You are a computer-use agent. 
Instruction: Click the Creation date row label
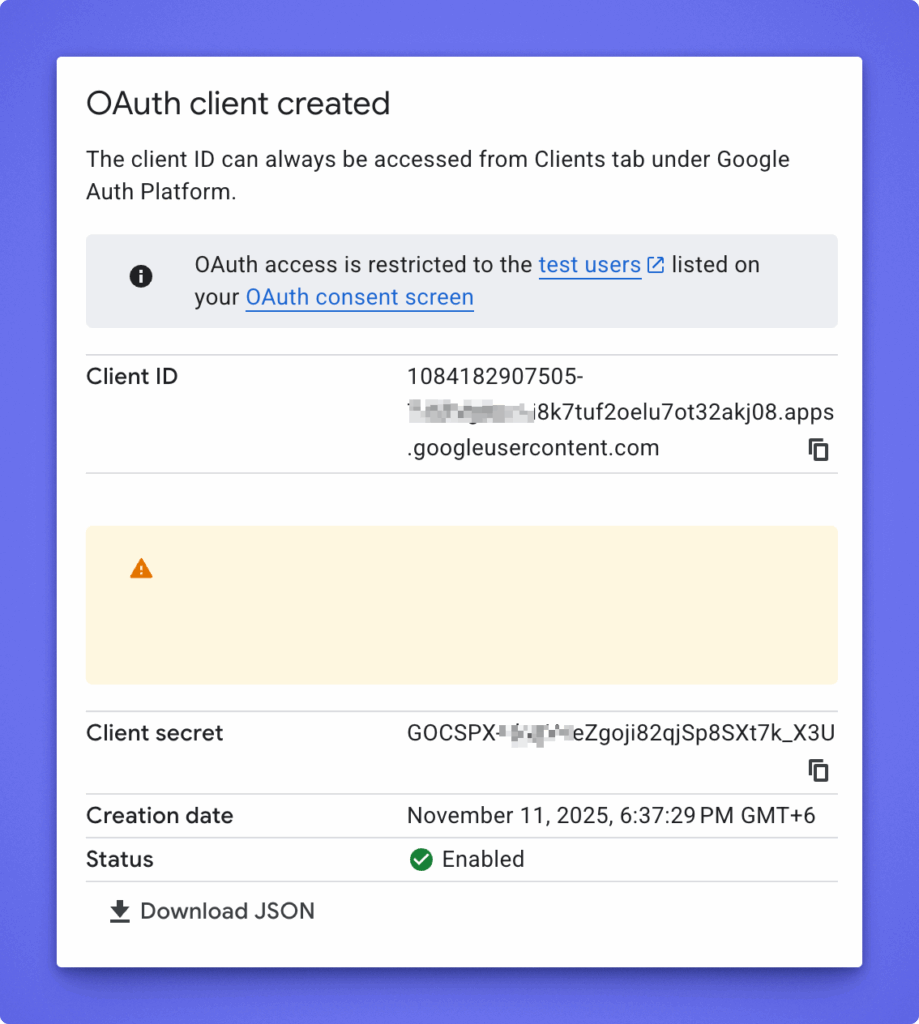click(160, 816)
